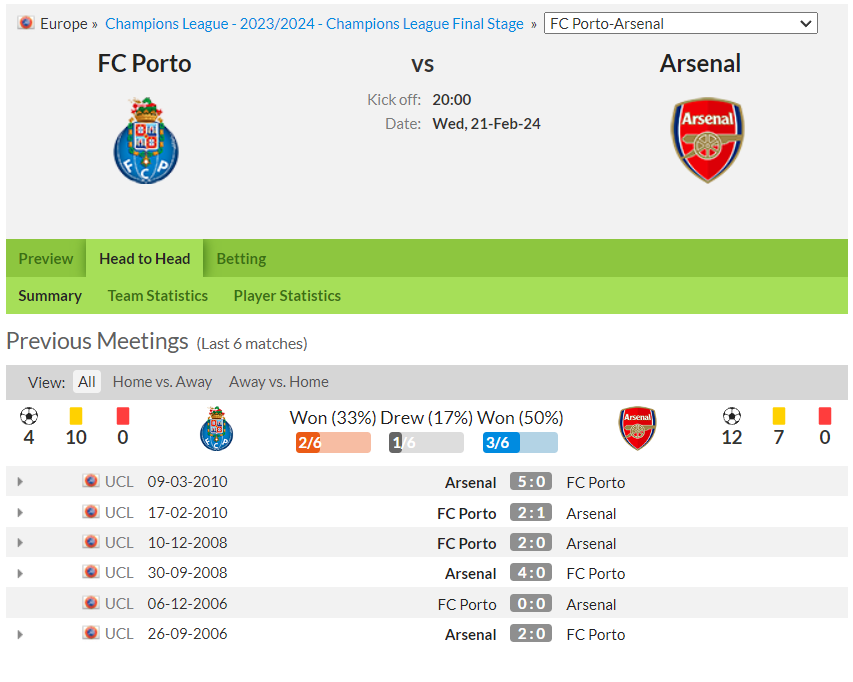Image resolution: width=853 pixels, height=682 pixels.
Task: Click the large Arsenal crest logo
Action: (x=707, y=140)
